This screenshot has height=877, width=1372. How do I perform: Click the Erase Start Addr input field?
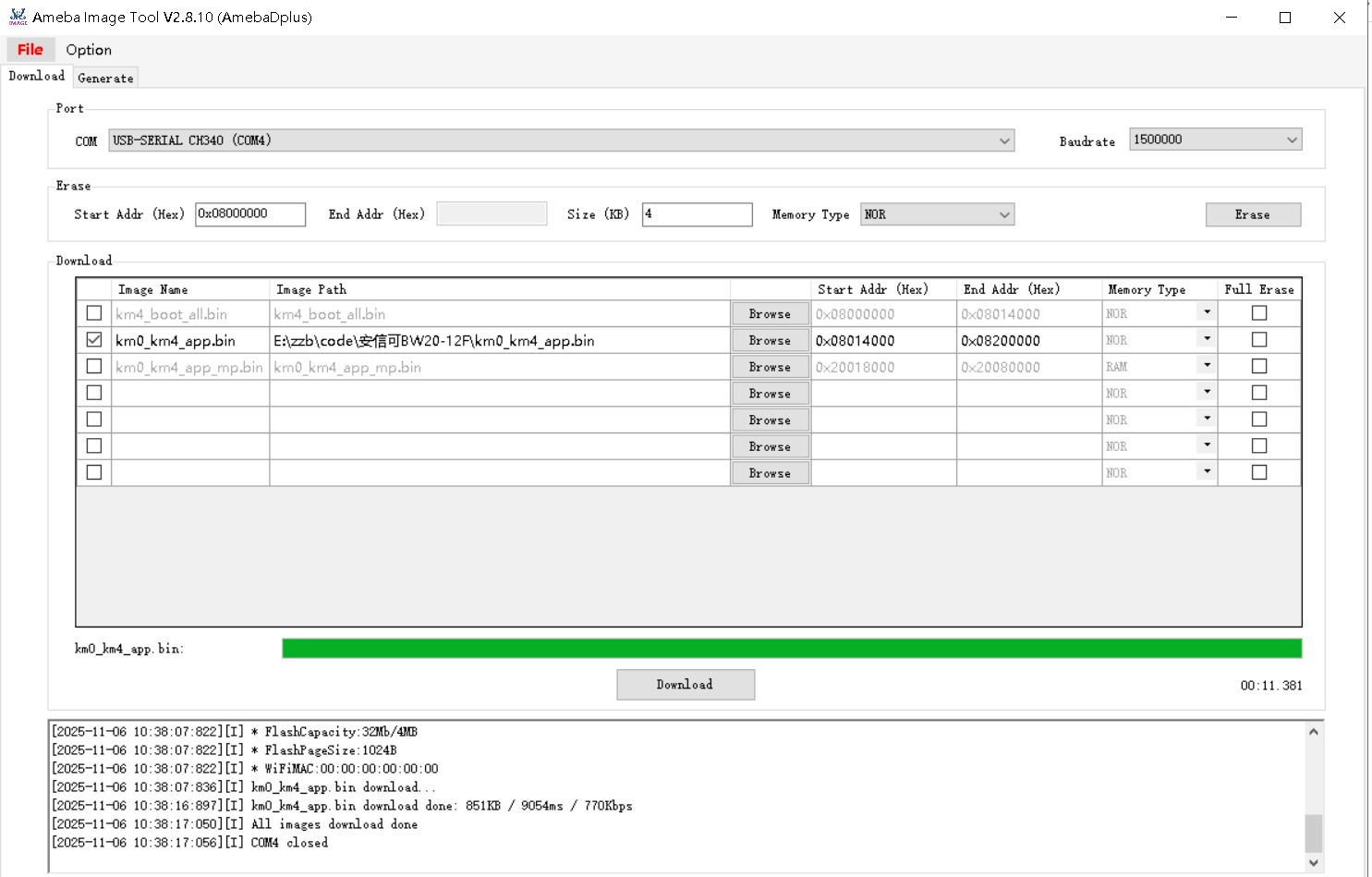point(249,214)
